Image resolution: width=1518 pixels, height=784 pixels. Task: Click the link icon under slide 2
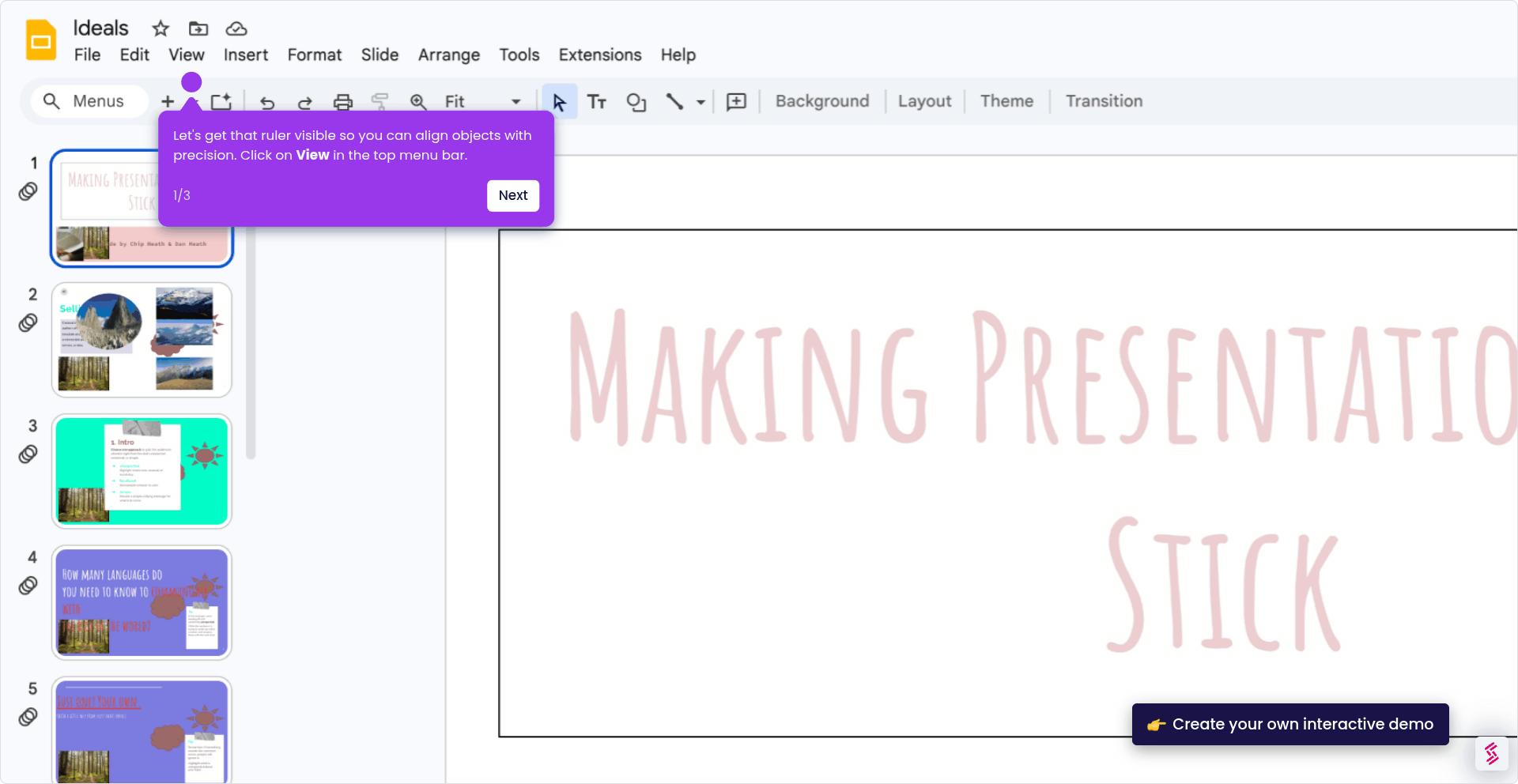(x=28, y=322)
